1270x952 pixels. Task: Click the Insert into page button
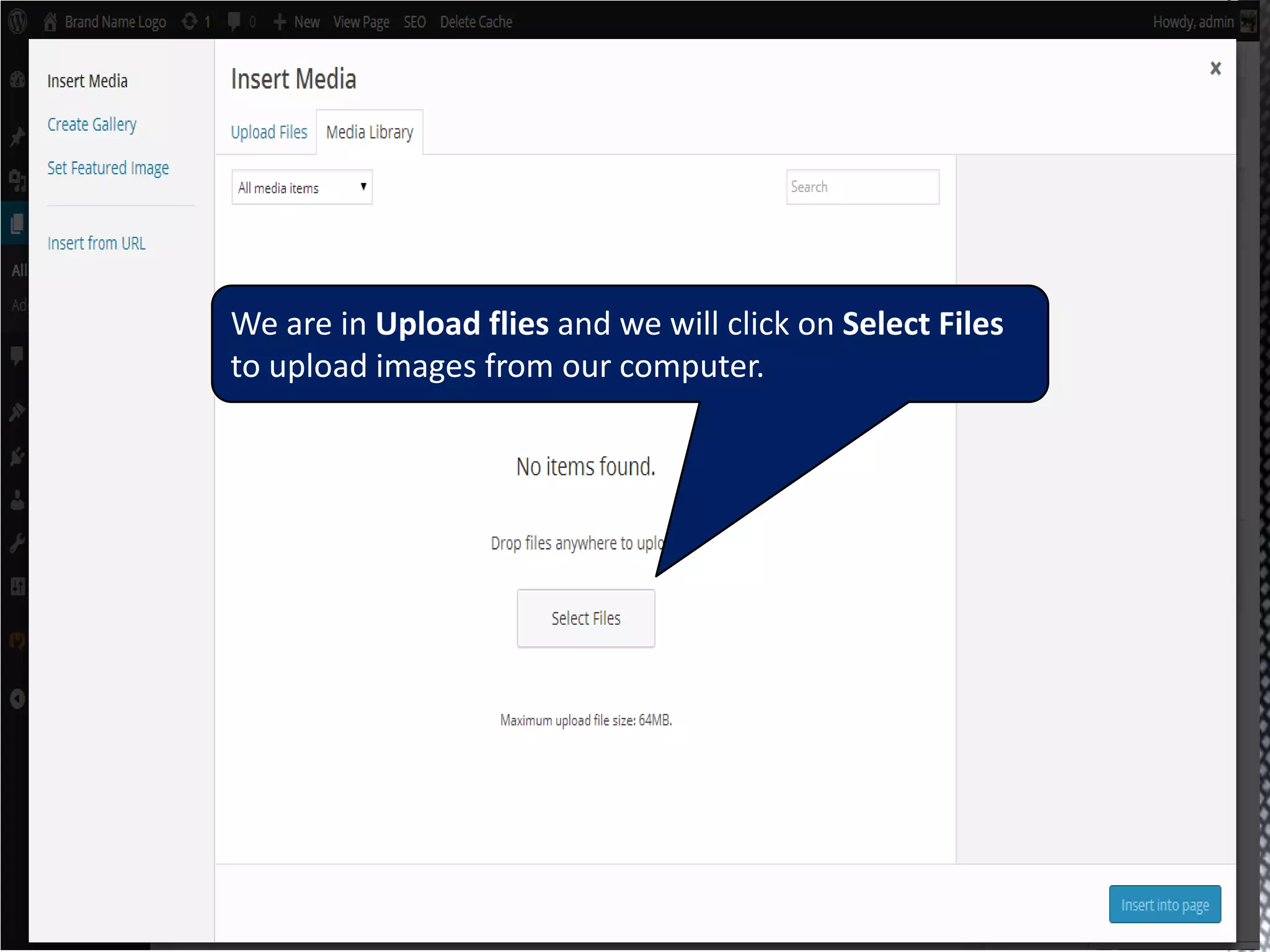[x=1164, y=904]
